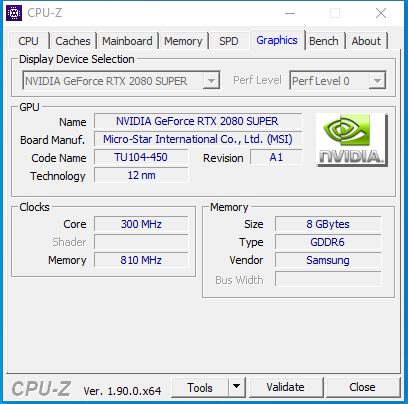Viewport: 408px width, 404px height.
Task: Click the Close button at bottom
Action: tap(363, 387)
